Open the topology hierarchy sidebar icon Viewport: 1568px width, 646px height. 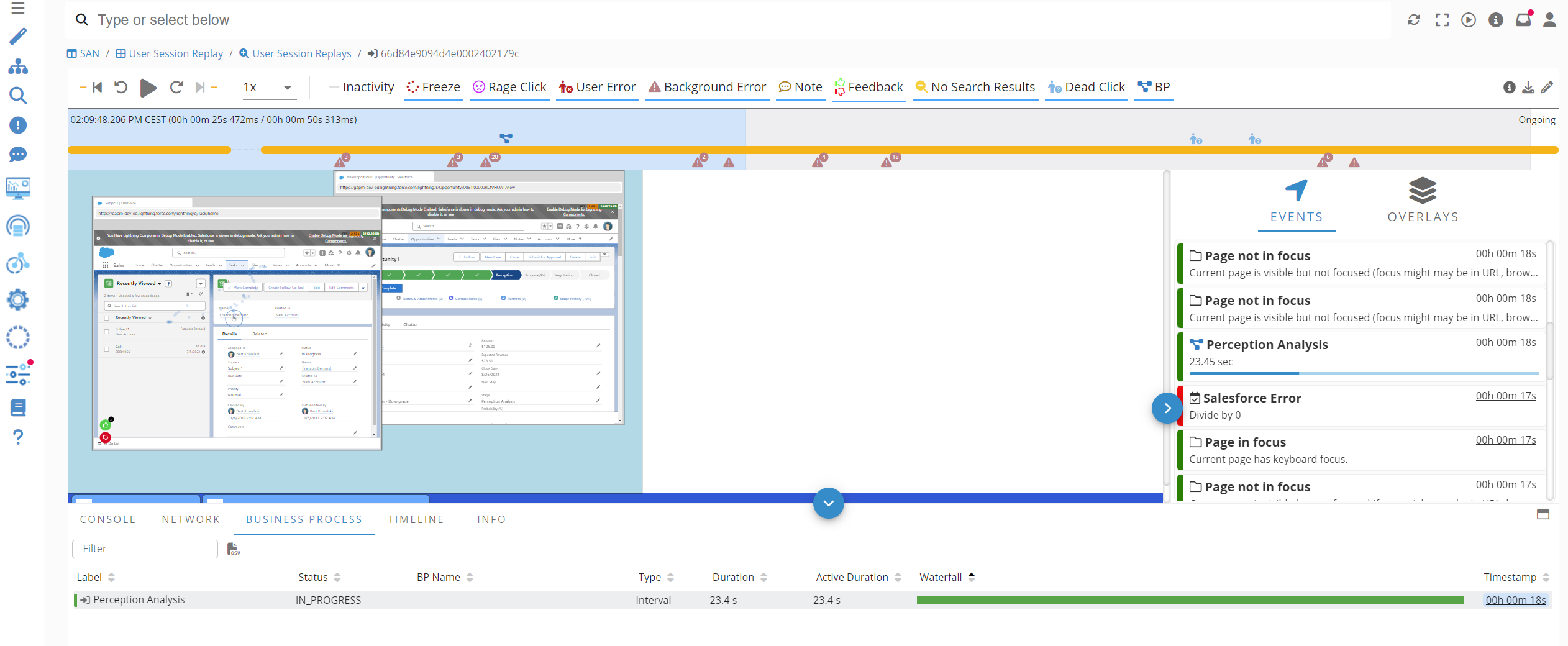coord(18,66)
